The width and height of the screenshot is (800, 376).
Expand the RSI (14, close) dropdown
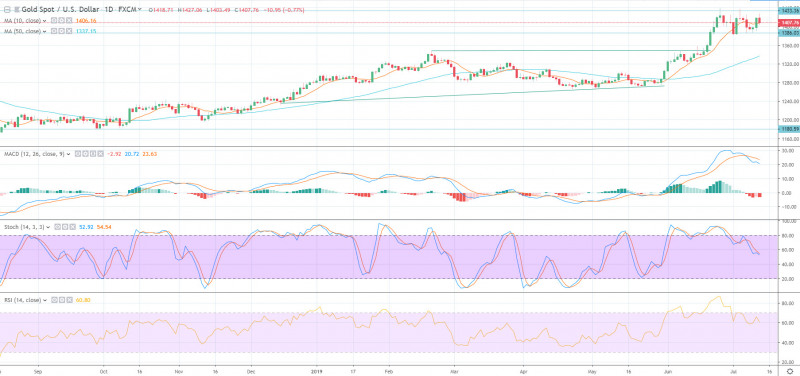(45, 300)
